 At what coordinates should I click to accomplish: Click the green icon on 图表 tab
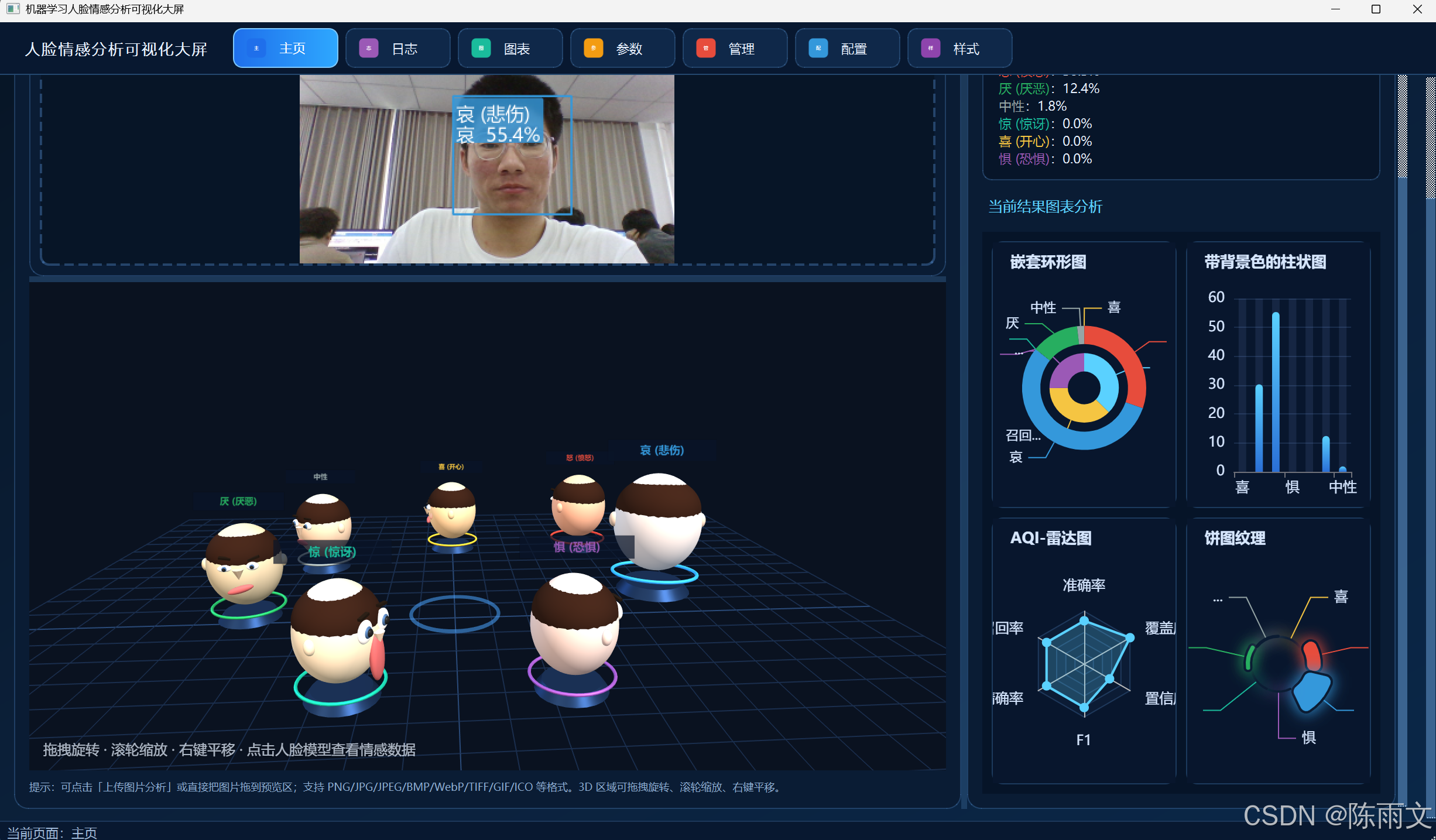(481, 49)
